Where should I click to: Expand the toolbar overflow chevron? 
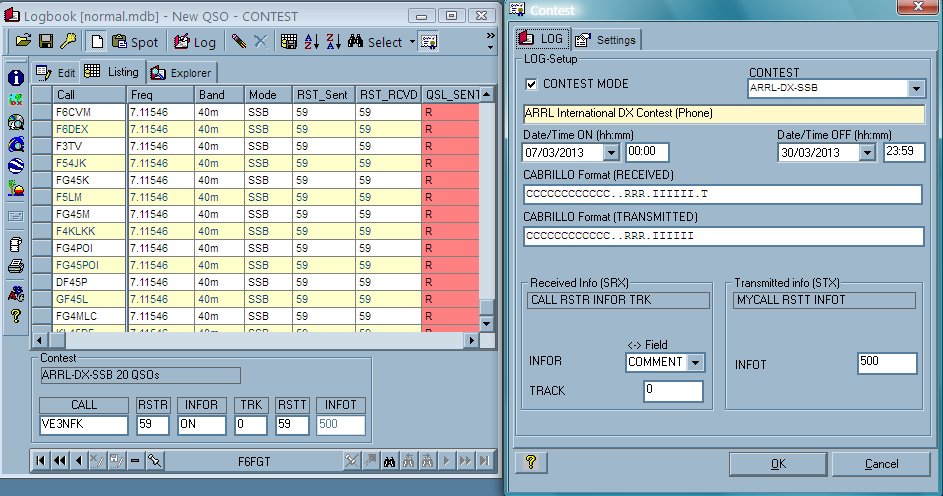pos(491,41)
